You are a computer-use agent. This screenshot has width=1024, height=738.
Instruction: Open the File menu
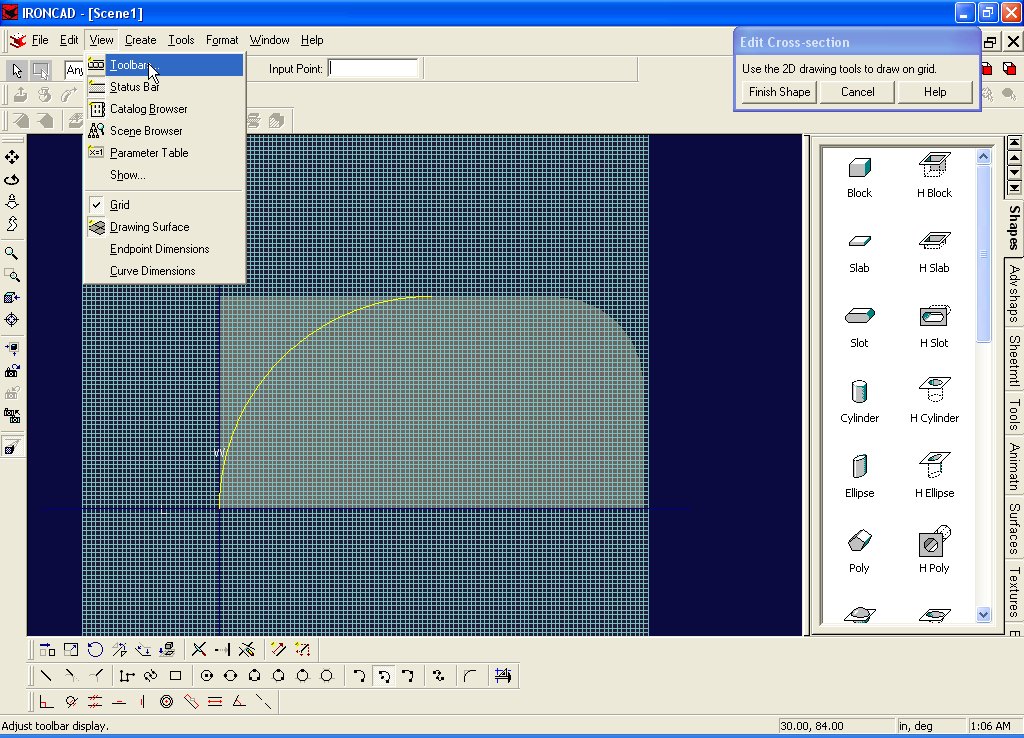pyautogui.click(x=40, y=40)
